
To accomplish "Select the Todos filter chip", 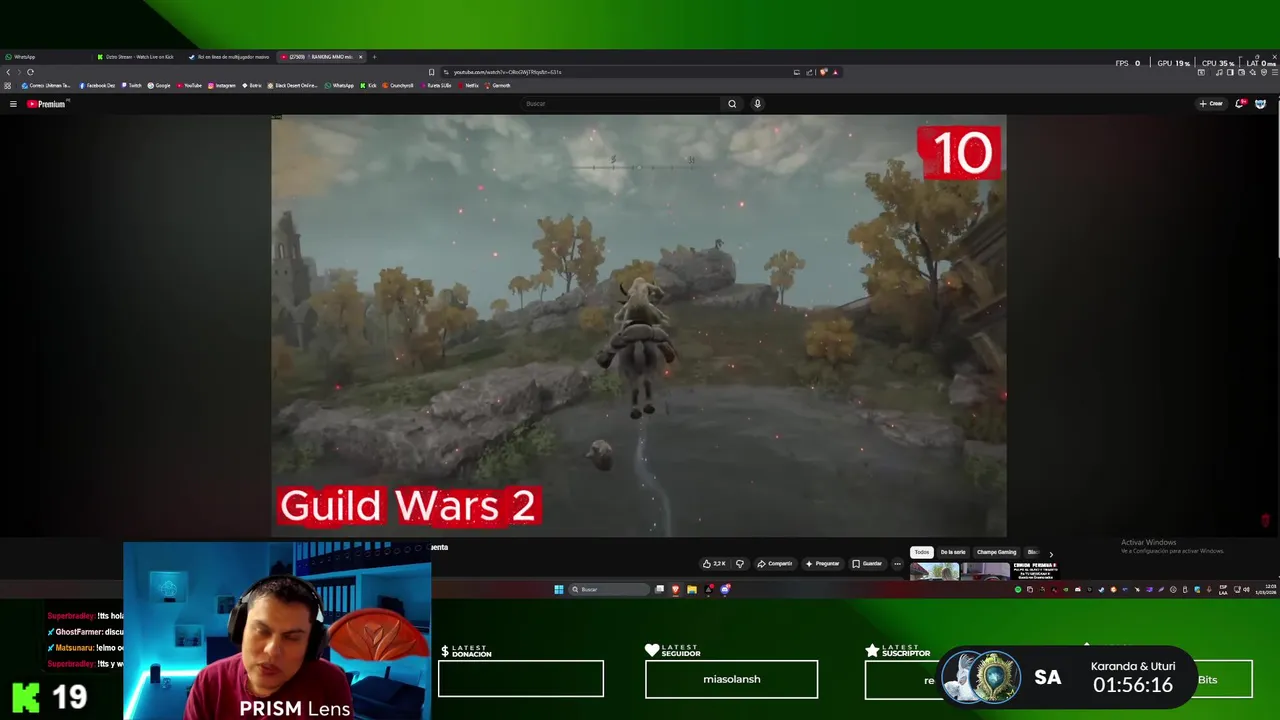I will tap(922, 552).
